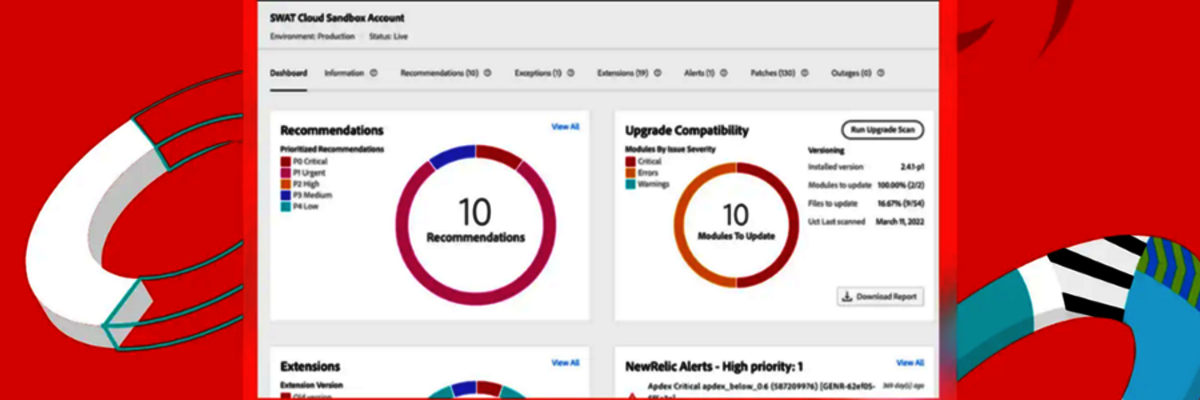Open the Recommendations (10) tab
Viewport: 1200px width, 400px height.
[439, 73]
